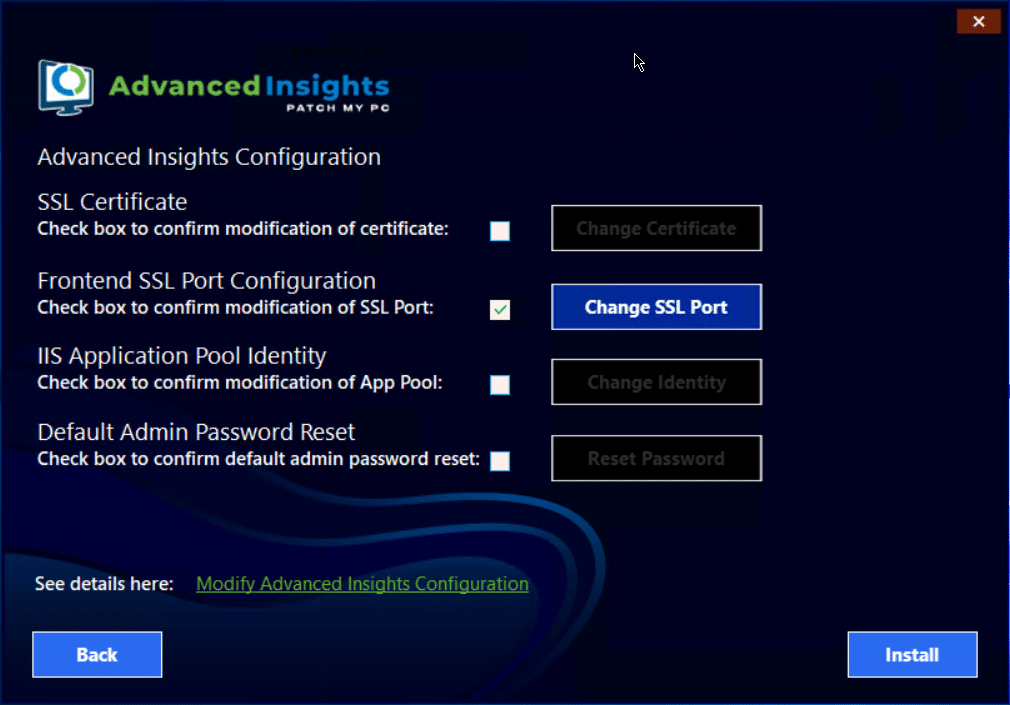This screenshot has height=705, width=1010.
Task: Click the Frontend SSL Port Configuration title
Action: [x=206, y=281]
